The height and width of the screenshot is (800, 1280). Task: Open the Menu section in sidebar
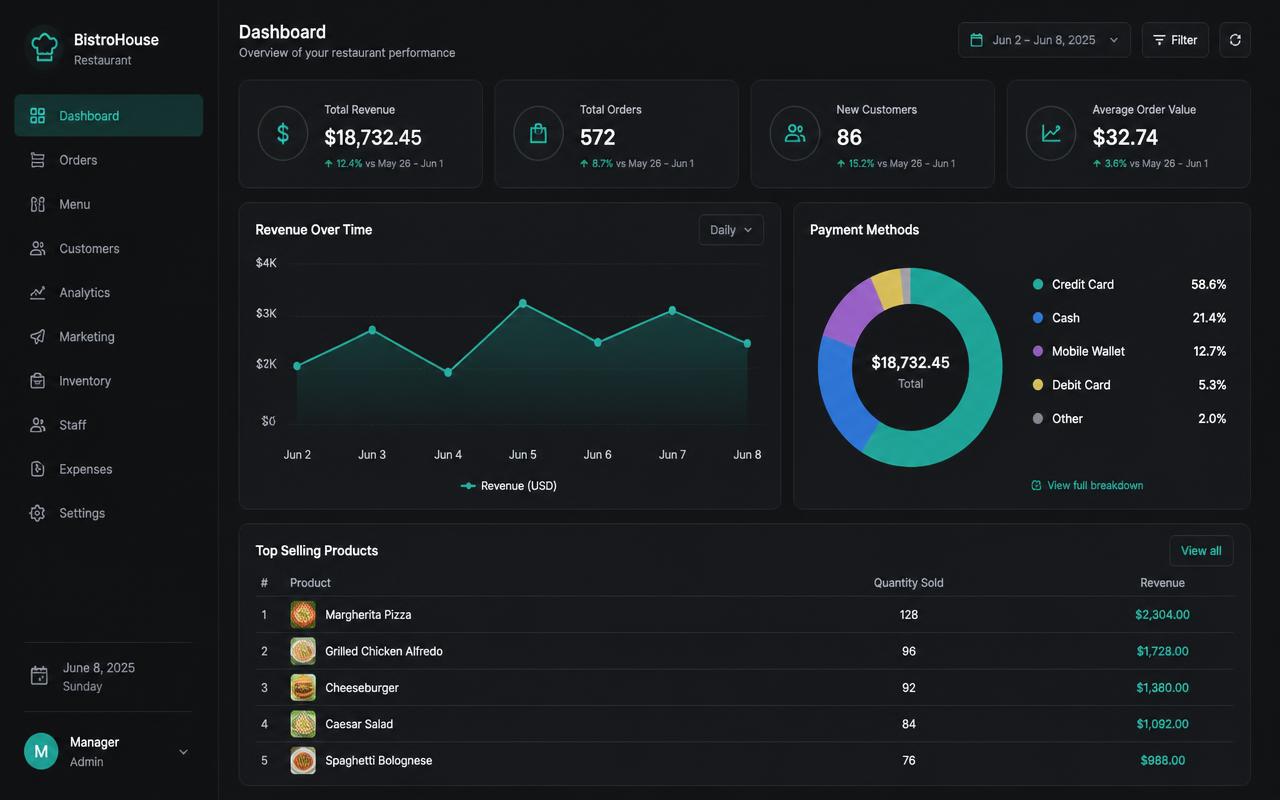click(x=109, y=204)
